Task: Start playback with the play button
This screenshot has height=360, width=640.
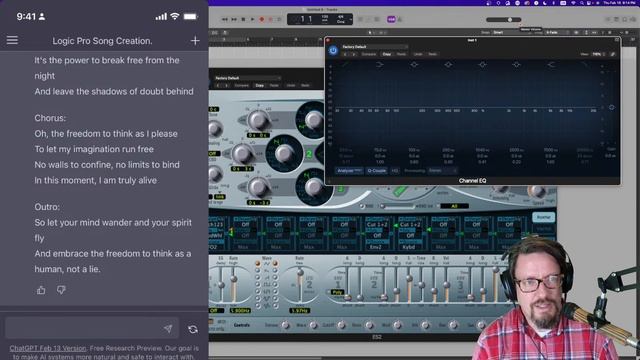Action: [253, 19]
